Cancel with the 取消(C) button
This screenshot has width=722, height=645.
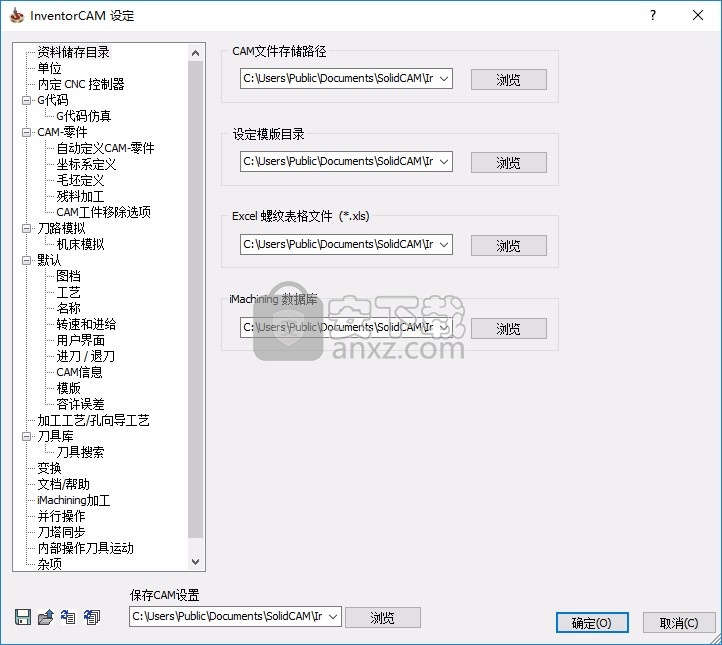click(x=679, y=623)
